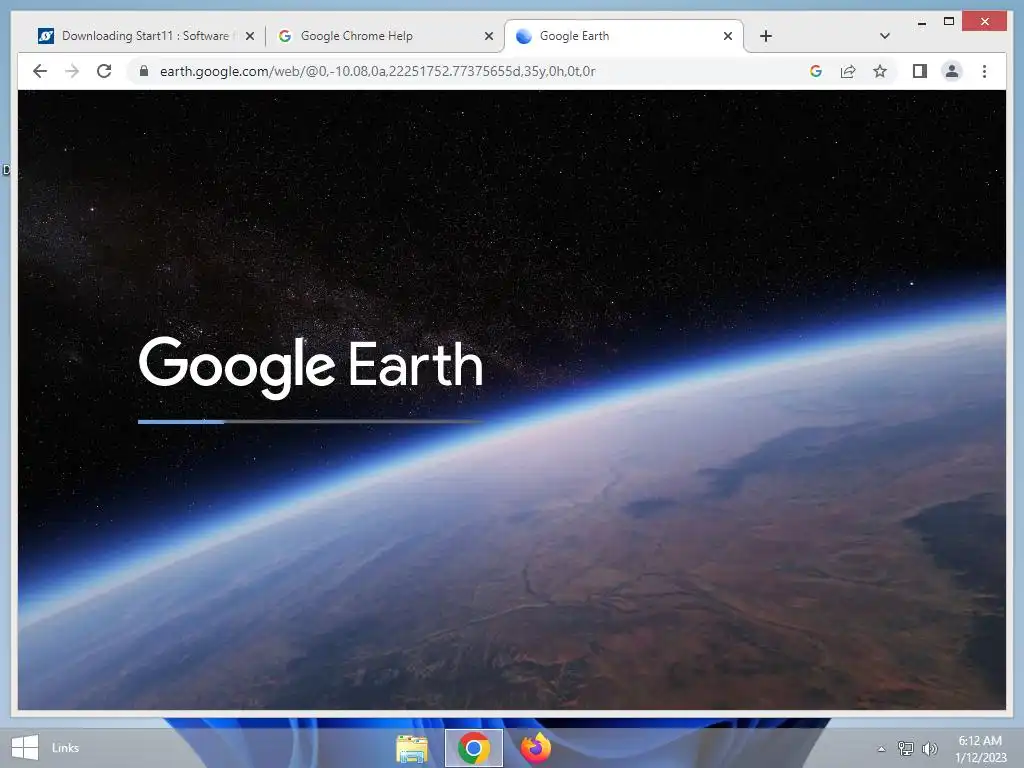Open the Windows Start button
This screenshot has height=768, width=1024.
[x=25, y=748]
